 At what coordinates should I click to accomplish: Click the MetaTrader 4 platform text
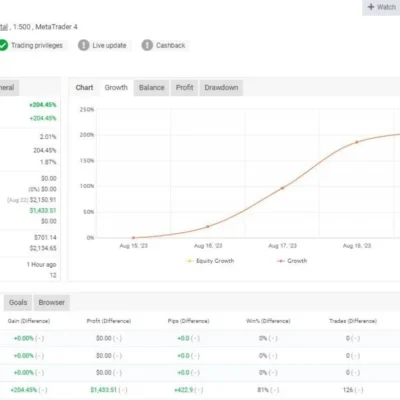point(56,27)
